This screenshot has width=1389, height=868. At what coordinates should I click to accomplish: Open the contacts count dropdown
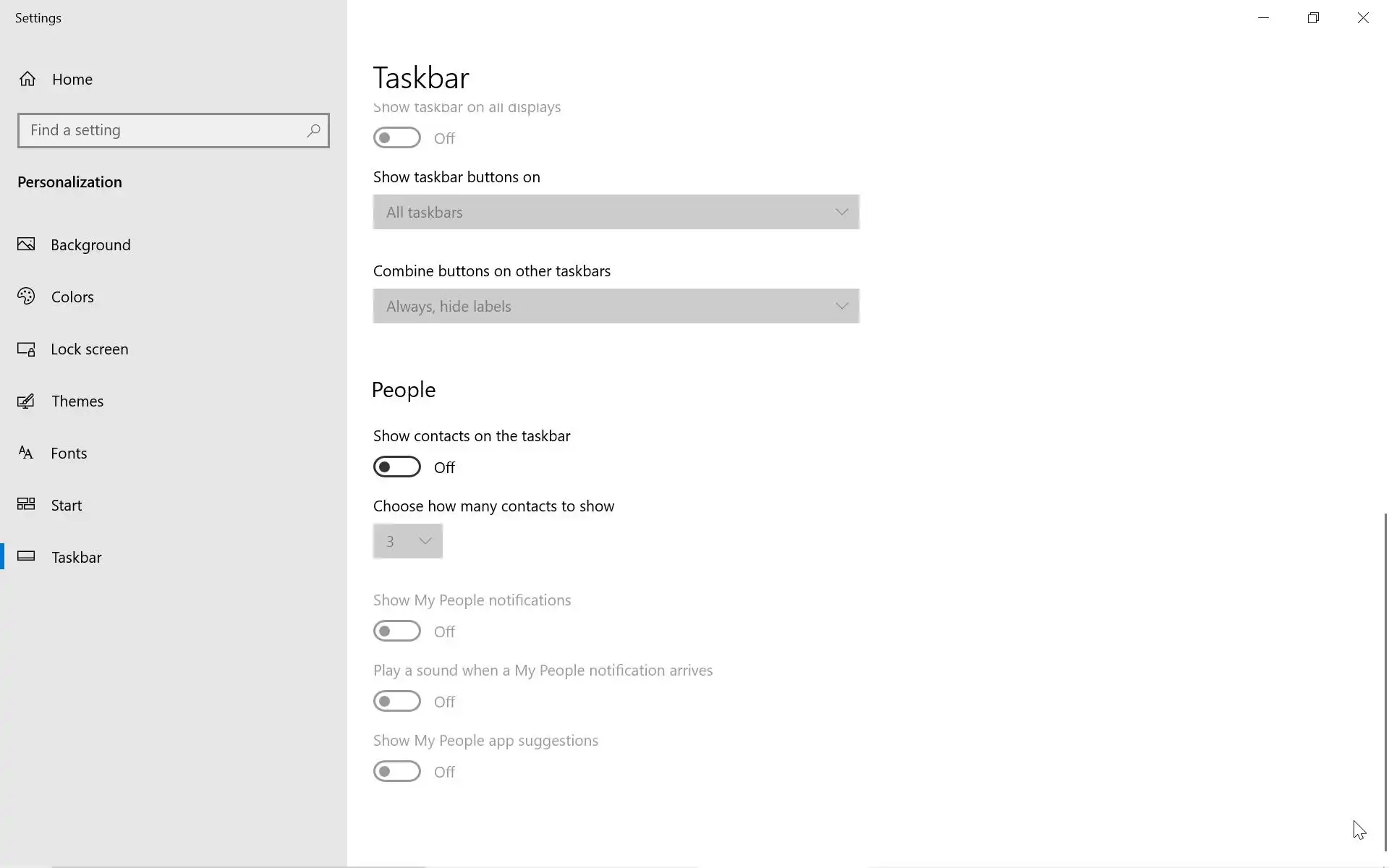tap(407, 541)
